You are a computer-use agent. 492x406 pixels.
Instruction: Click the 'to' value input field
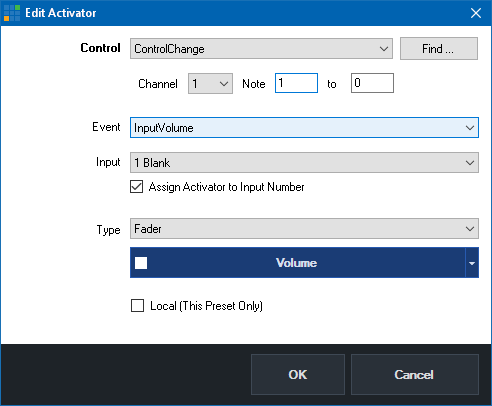372,83
